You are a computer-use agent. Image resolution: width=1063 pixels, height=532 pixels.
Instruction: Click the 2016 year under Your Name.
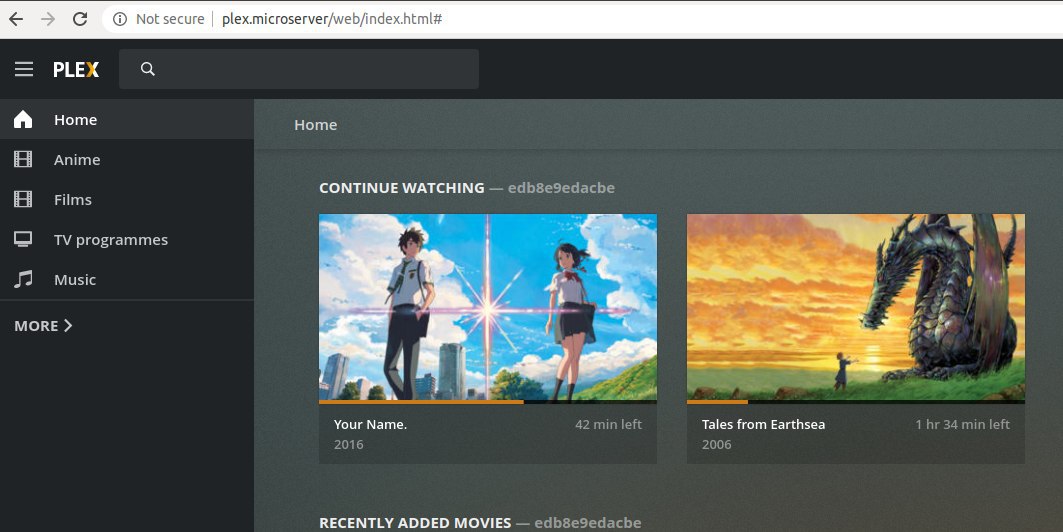pyautogui.click(x=348, y=445)
